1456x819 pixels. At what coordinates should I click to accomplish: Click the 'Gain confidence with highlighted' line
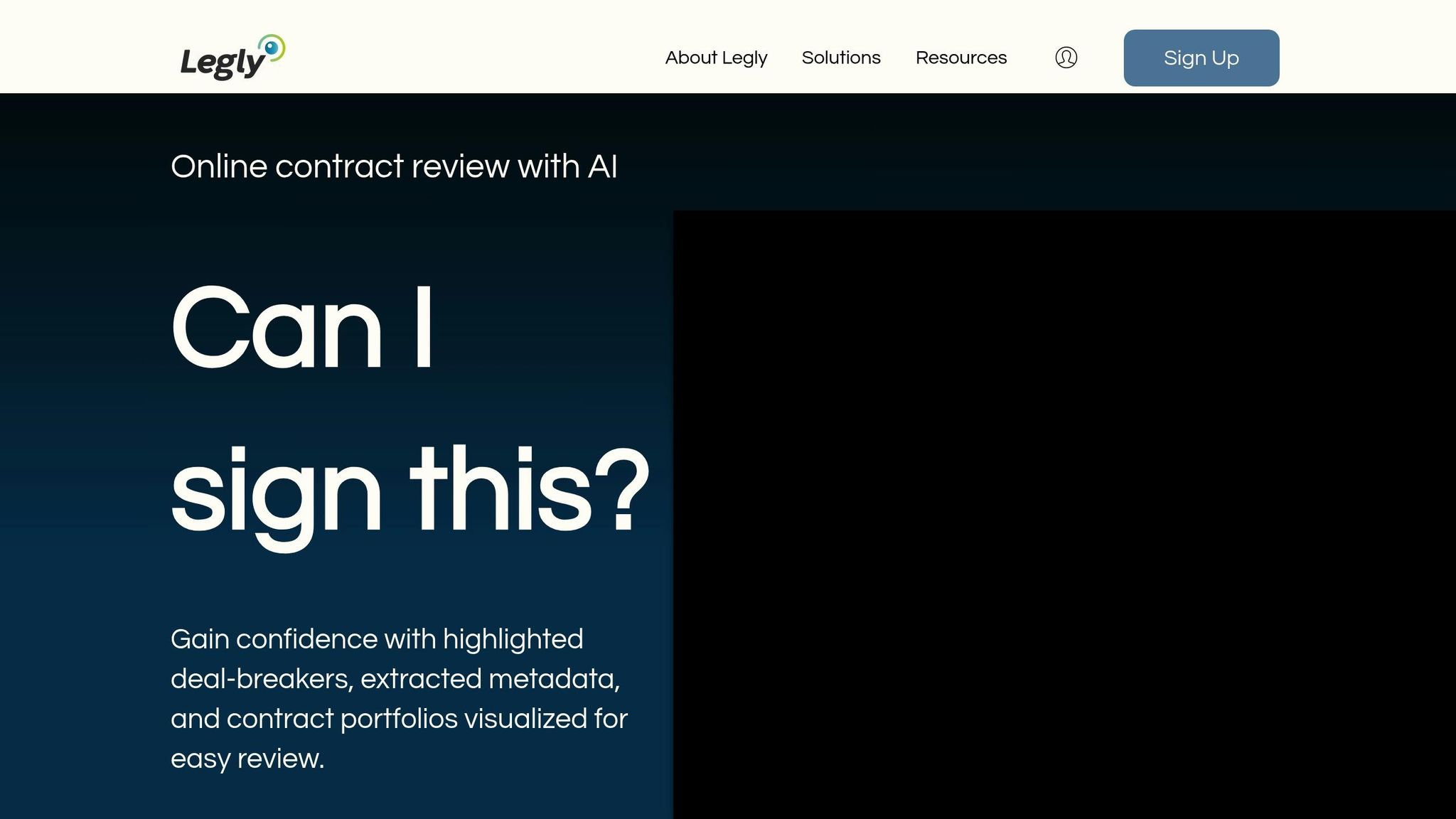pyautogui.click(x=377, y=639)
